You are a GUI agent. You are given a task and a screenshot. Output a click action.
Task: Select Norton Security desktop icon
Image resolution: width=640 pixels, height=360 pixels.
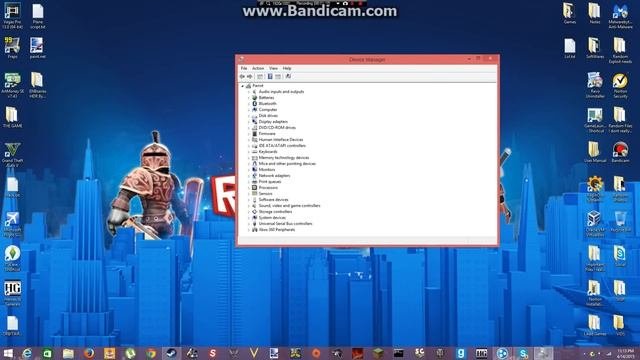pyautogui.click(x=620, y=85)
